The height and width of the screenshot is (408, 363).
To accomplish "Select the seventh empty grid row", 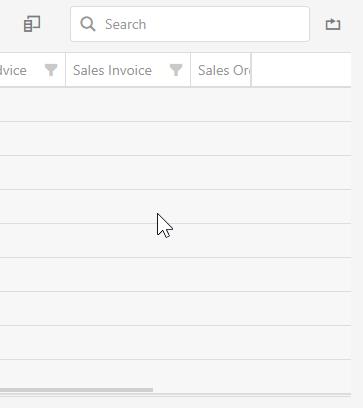I will pos(175,309).
